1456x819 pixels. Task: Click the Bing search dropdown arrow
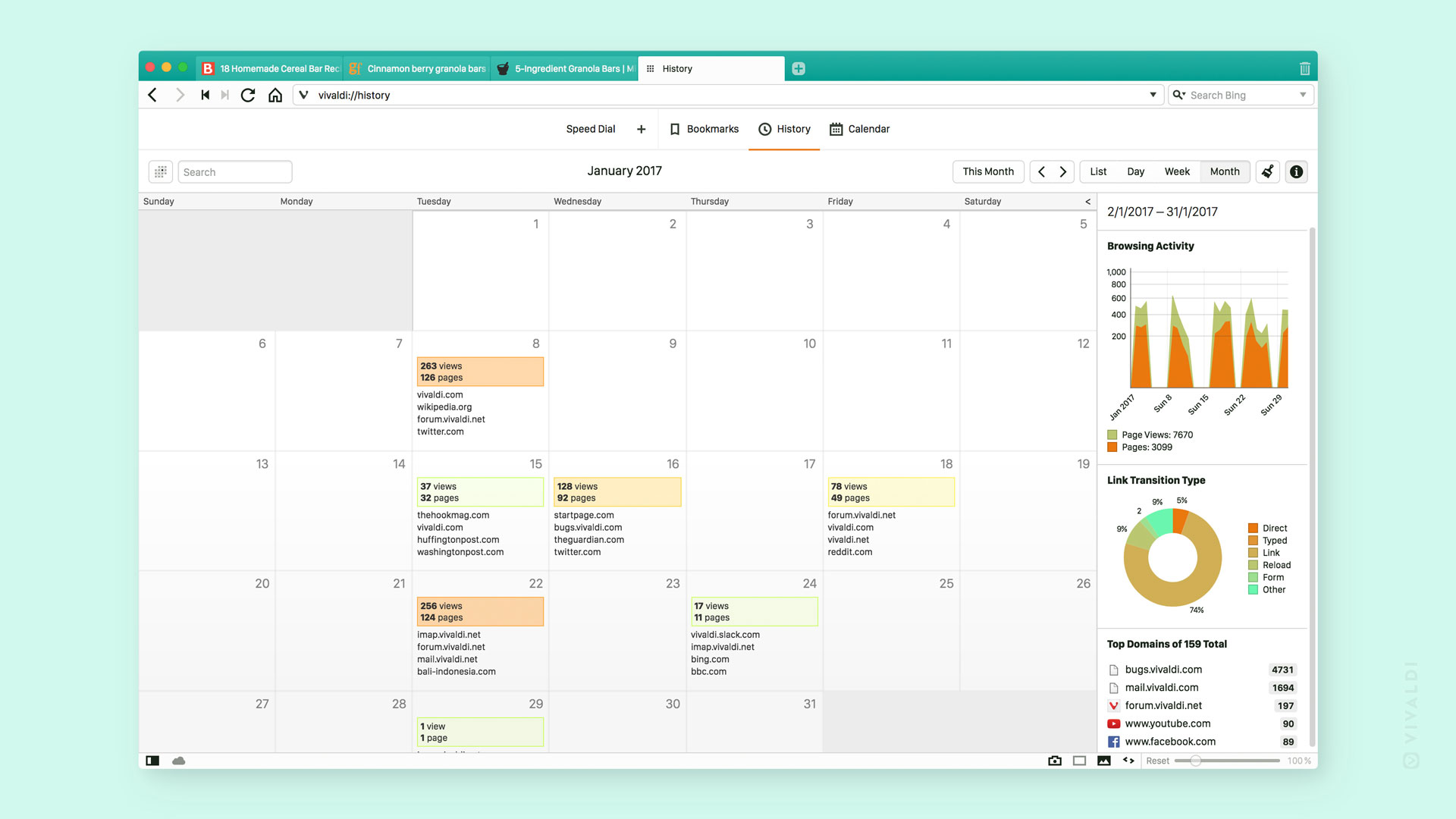coord(1304,94)
